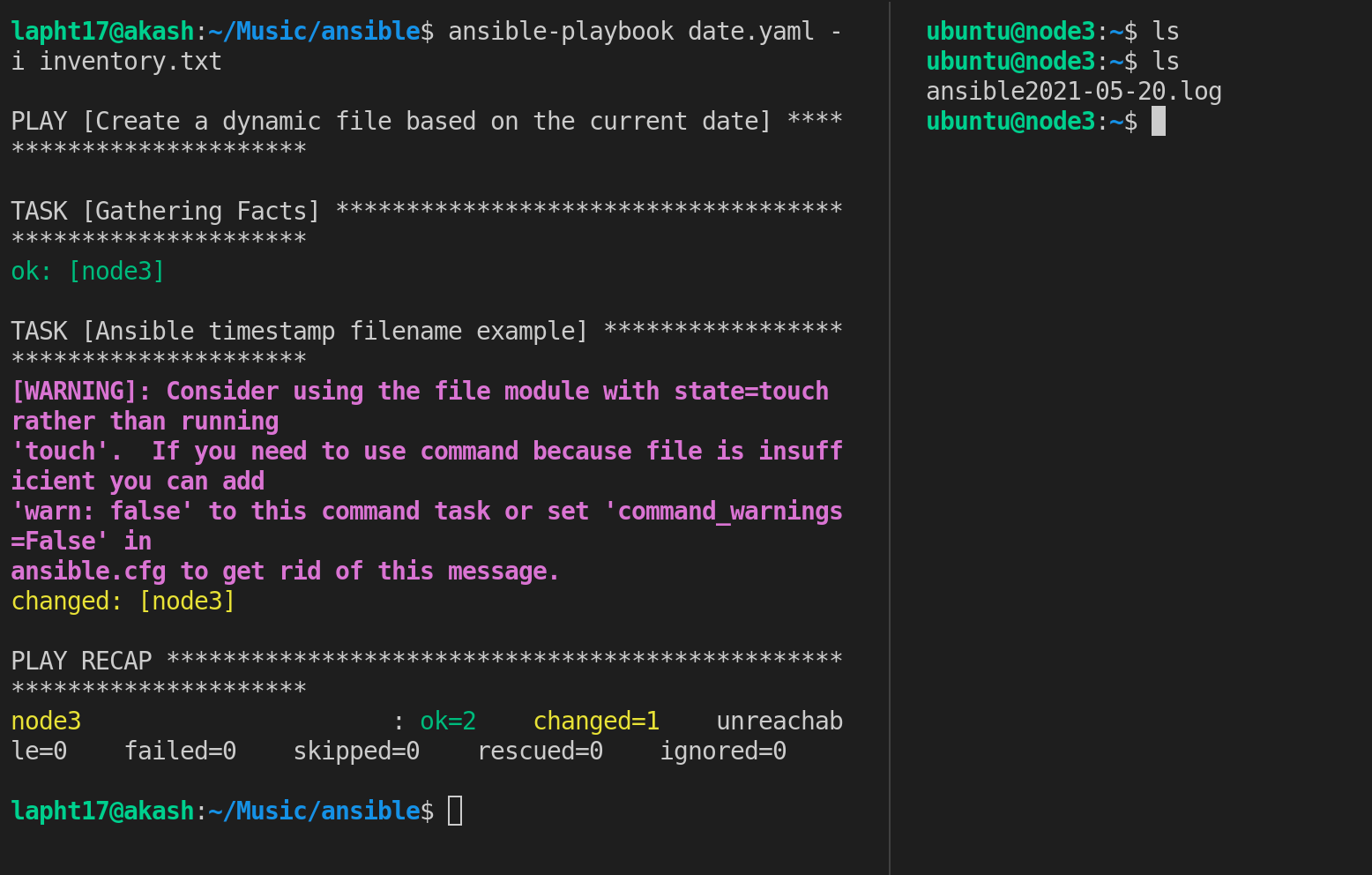Click 'ansible.cfg to get rid of this message.'
This screenshot has height=875, width=1372.
(286, 572)
